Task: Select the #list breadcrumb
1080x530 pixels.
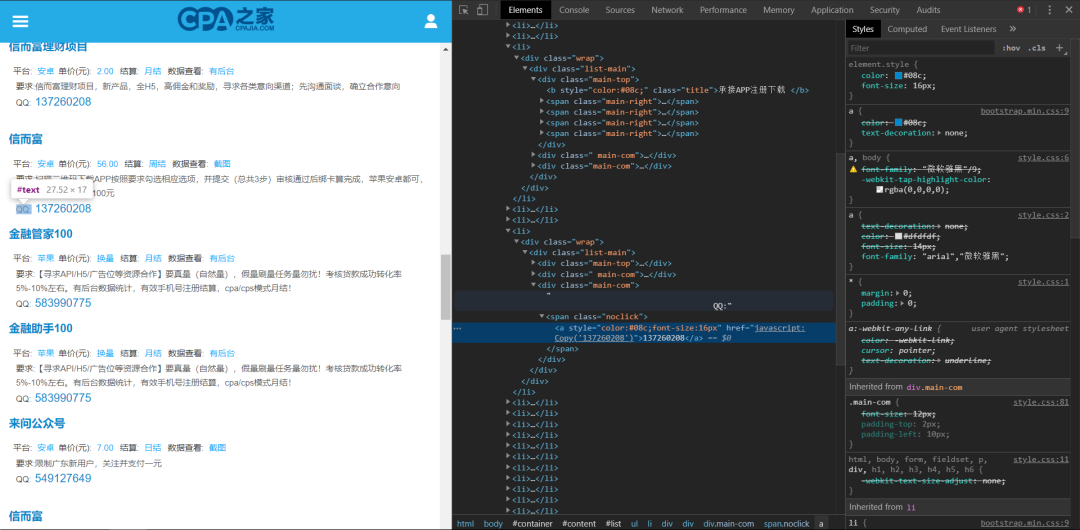Action: point(613,524)
